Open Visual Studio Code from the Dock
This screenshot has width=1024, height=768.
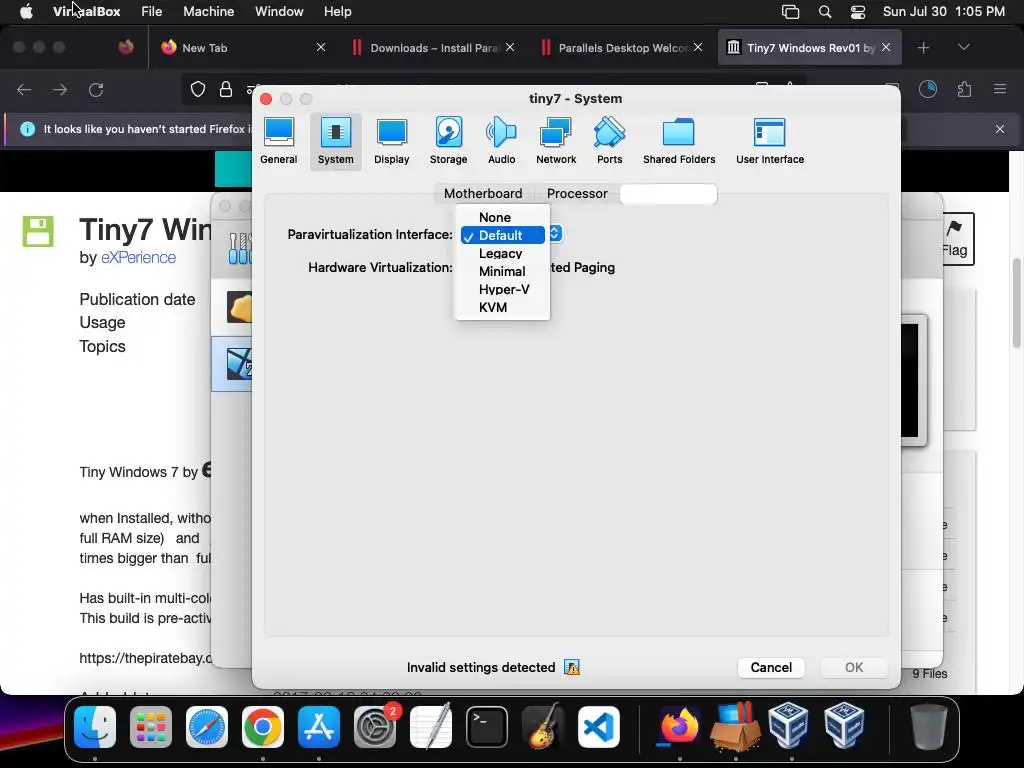(x=599, y=728)
